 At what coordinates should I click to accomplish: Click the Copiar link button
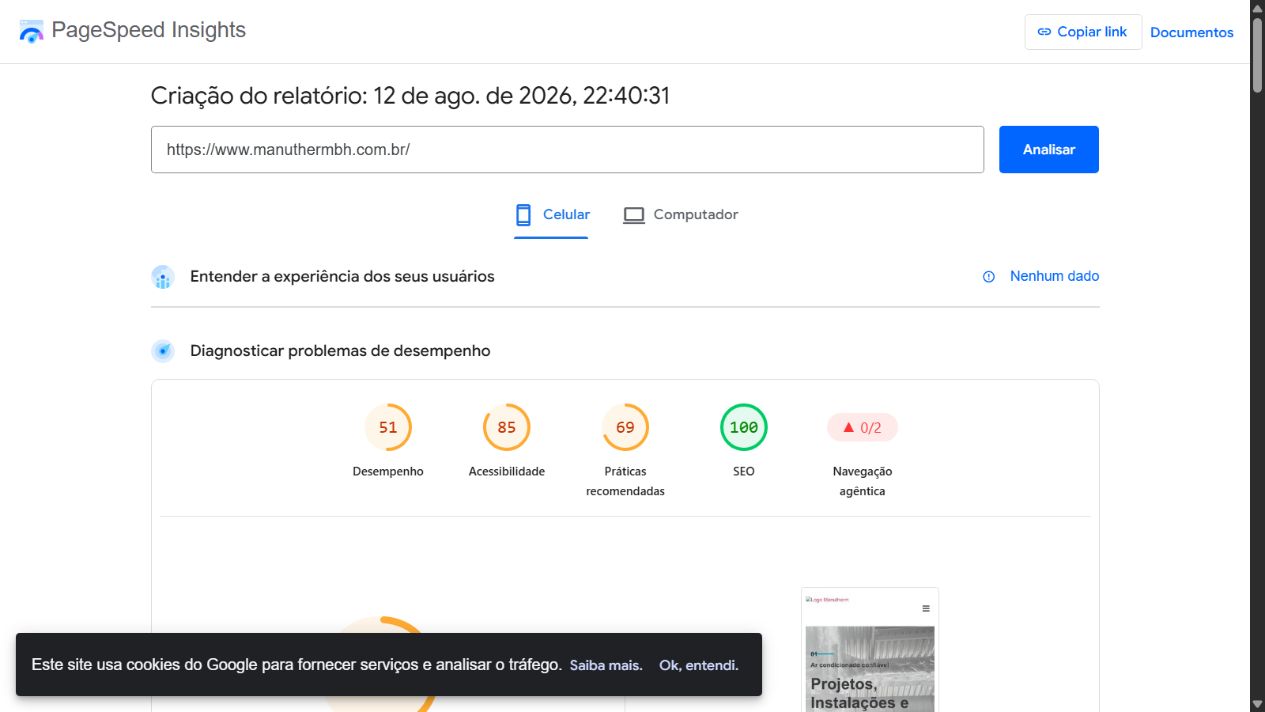pyautogui.click(x=1083, y=32)
